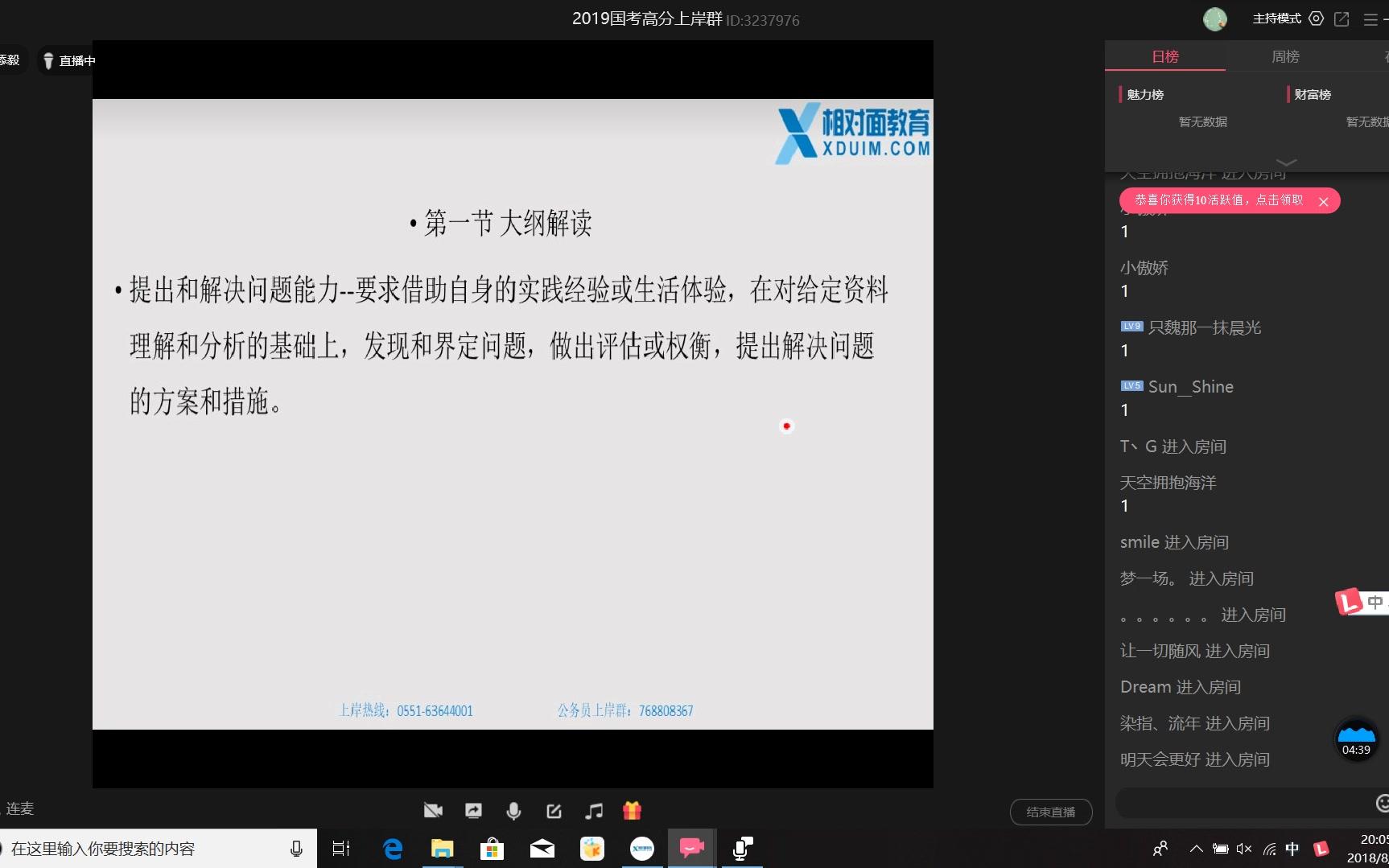1389x868 pixels.
Task: Click 天空拥抱海洋 chat message name
Action: click(1168, 483)
